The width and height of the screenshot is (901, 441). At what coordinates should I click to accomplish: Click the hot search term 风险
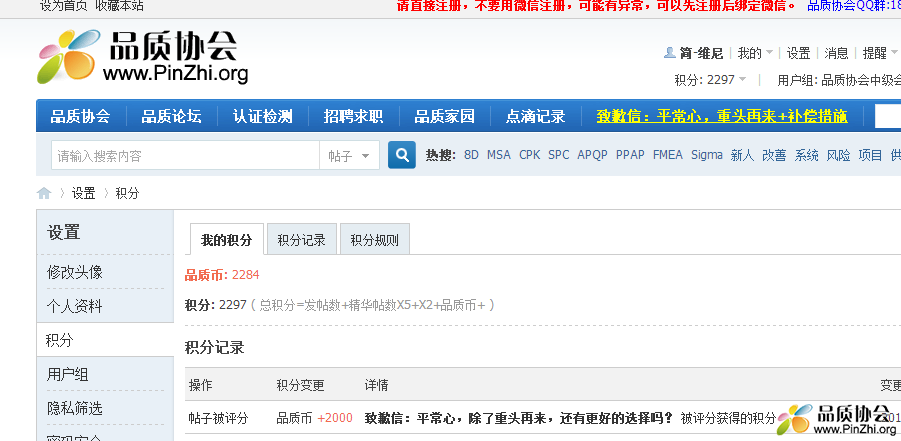click(838, 155)
